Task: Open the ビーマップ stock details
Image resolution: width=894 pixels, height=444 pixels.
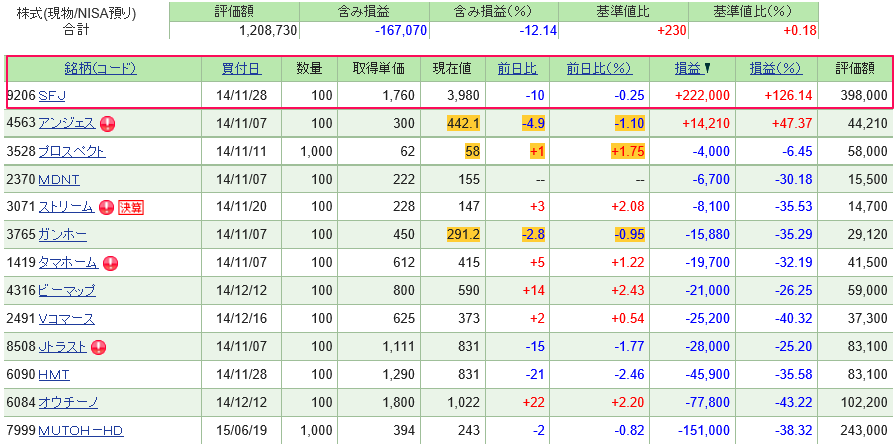Action: [67, 292]
